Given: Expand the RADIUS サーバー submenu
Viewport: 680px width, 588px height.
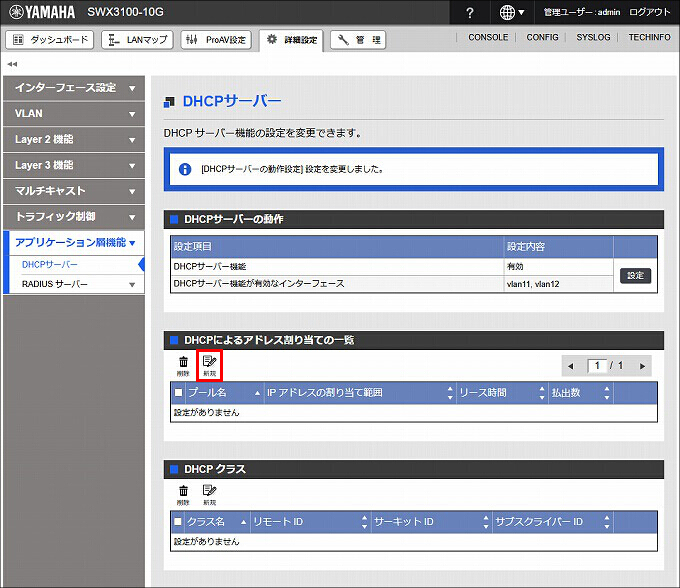Looking at the screenshot, I should pyautogui.click(x=77, y=284).
